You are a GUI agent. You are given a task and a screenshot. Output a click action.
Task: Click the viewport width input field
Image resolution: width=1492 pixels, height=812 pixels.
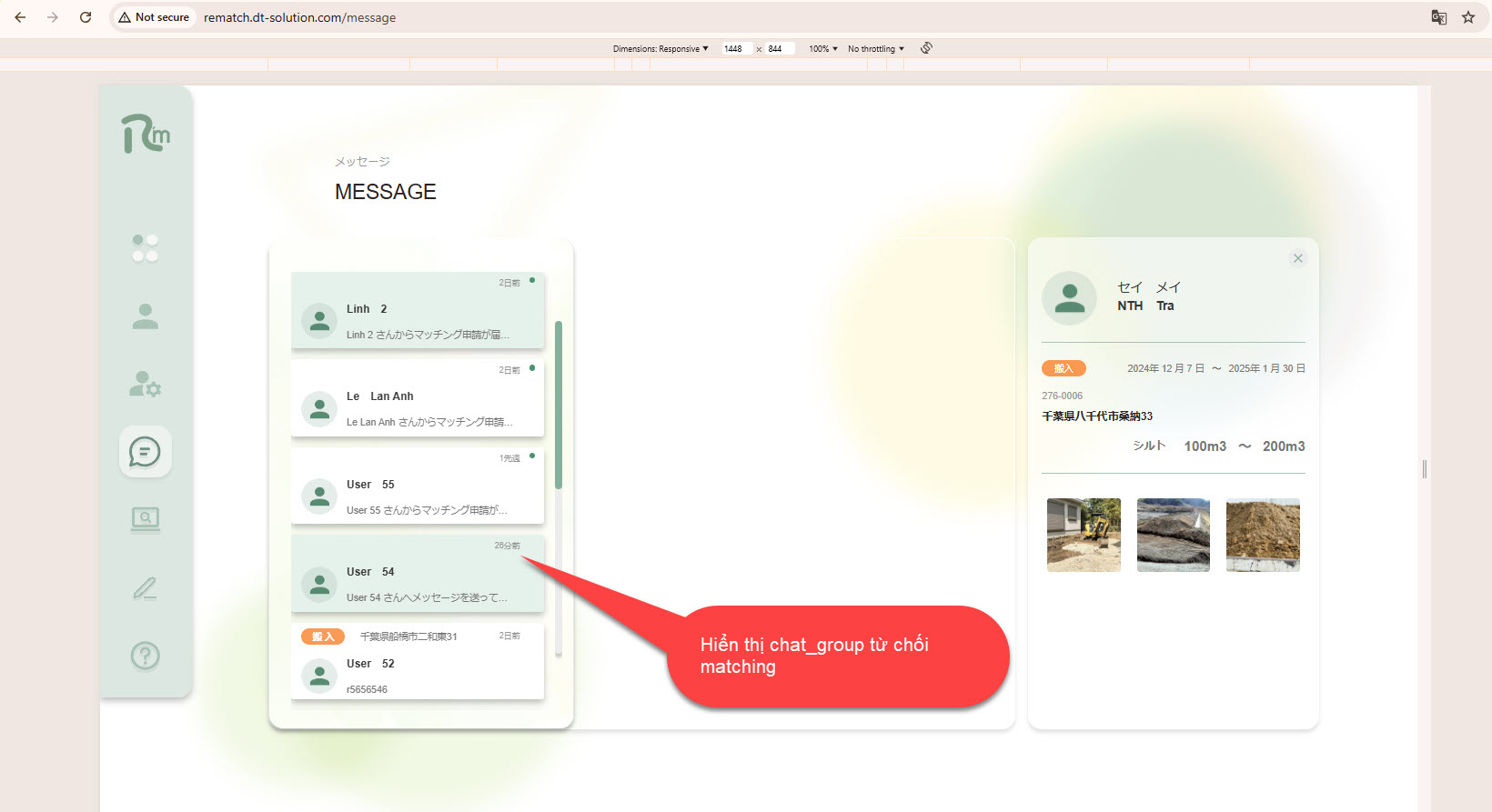click(x=736, y=49)
